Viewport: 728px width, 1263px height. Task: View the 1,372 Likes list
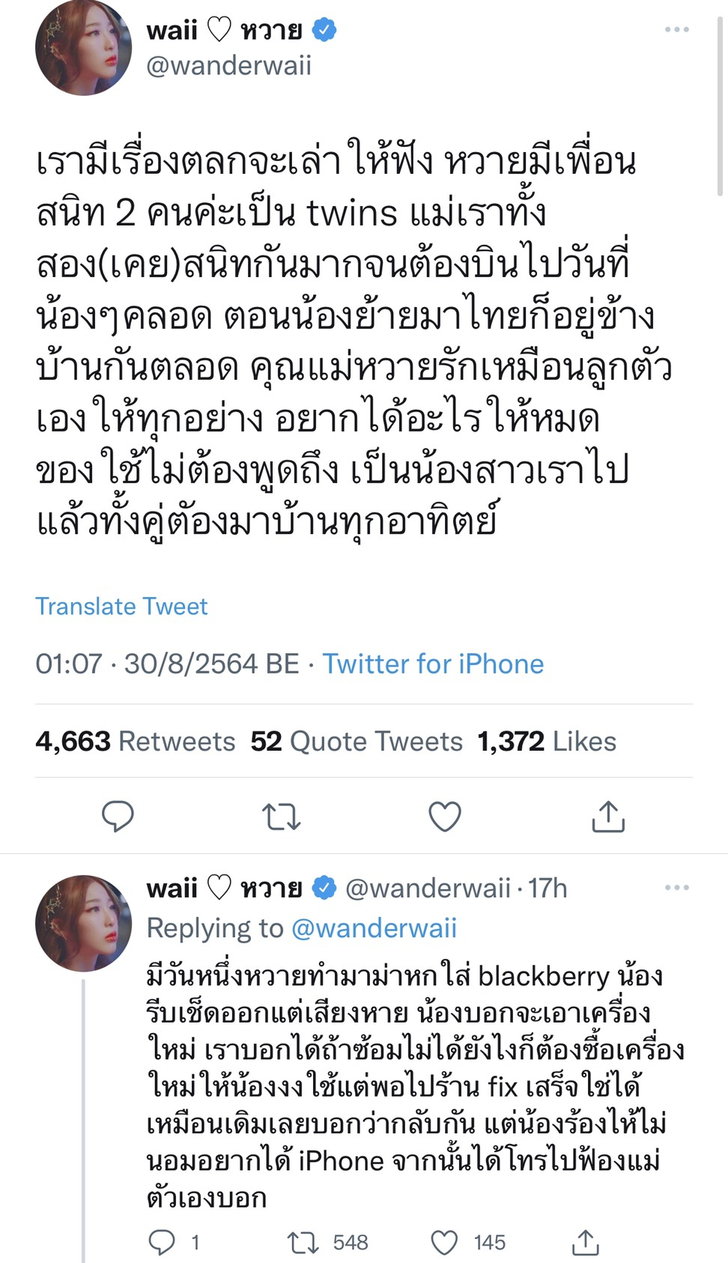click(546, 741)
